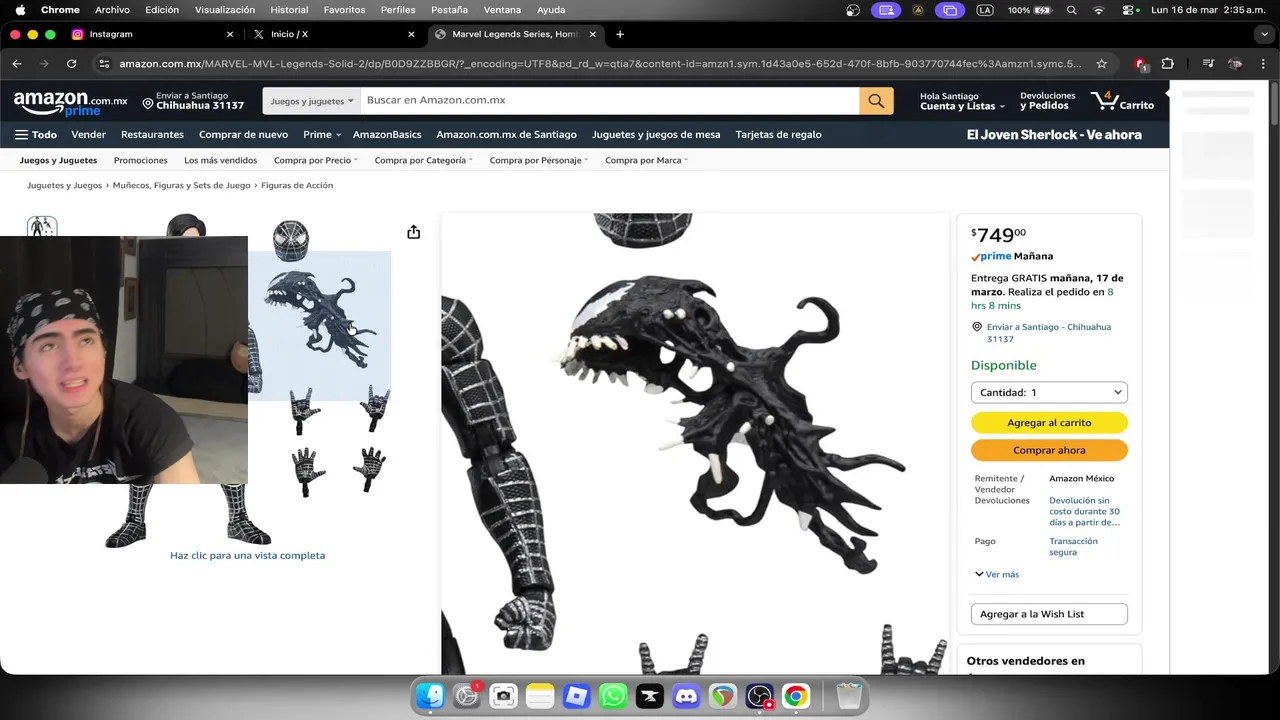
Task: Click the Amazon.com.mx Prime logo
Action: point(70,103)
